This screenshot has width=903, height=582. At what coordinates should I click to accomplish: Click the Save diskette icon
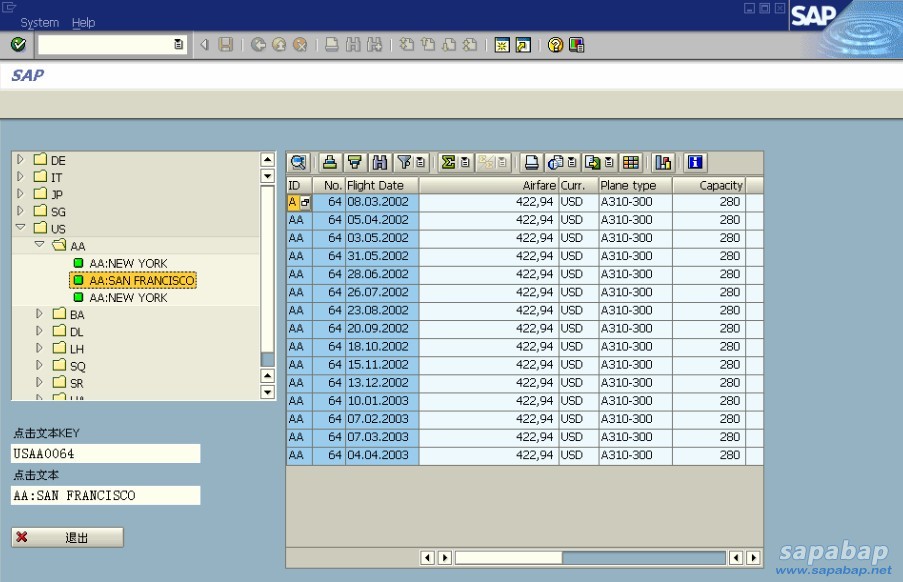[226, 44]
